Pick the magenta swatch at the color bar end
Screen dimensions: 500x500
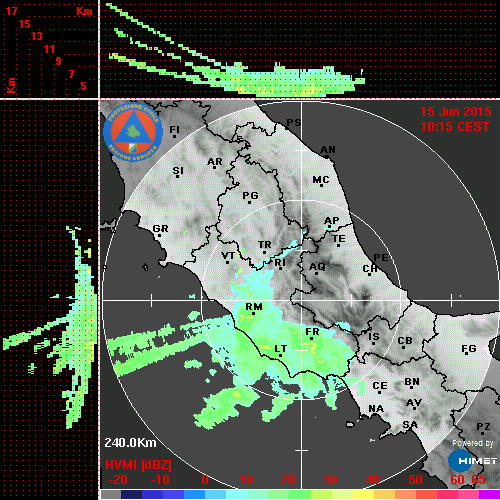tap(489, 495)
